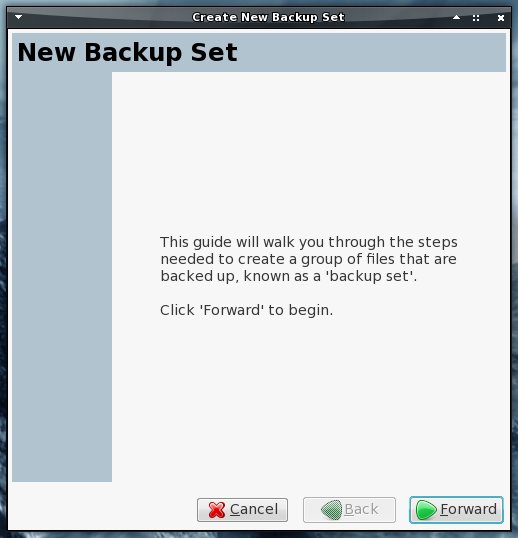Click the 'backup set' quoted phrase in description
The height and width of the screenshot is (538, 518).
click(370, 276)
